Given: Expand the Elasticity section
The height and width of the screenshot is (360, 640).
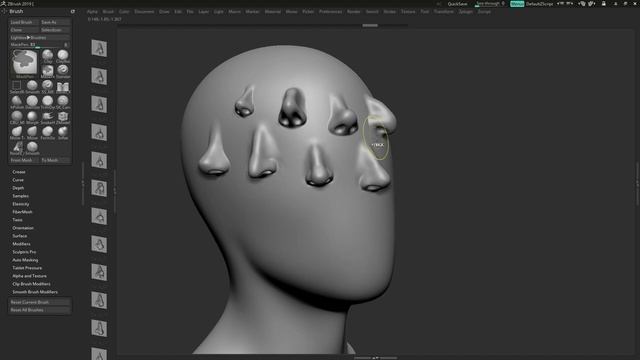Looking at the screenshot, I should pos(20,204).
